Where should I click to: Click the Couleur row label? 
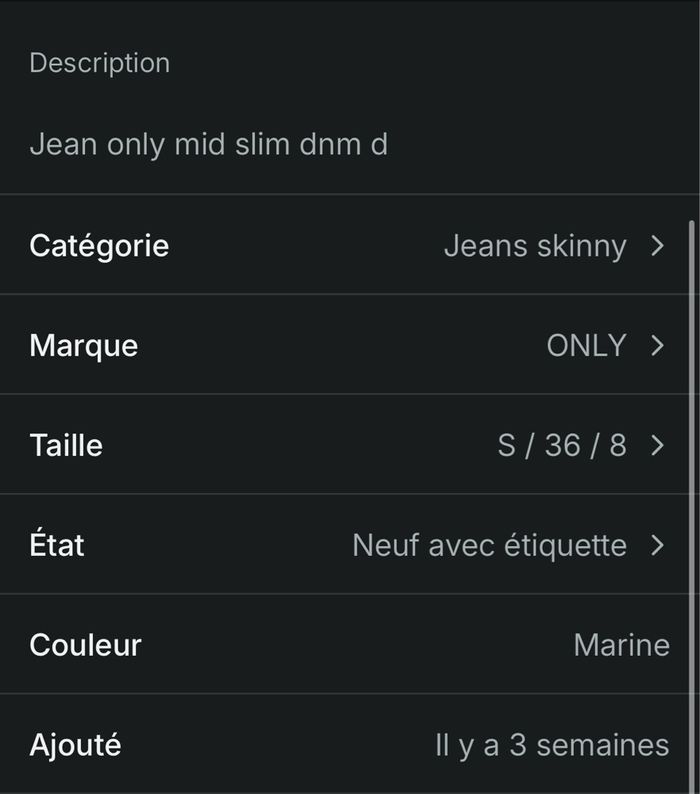[x=85, y=645]
